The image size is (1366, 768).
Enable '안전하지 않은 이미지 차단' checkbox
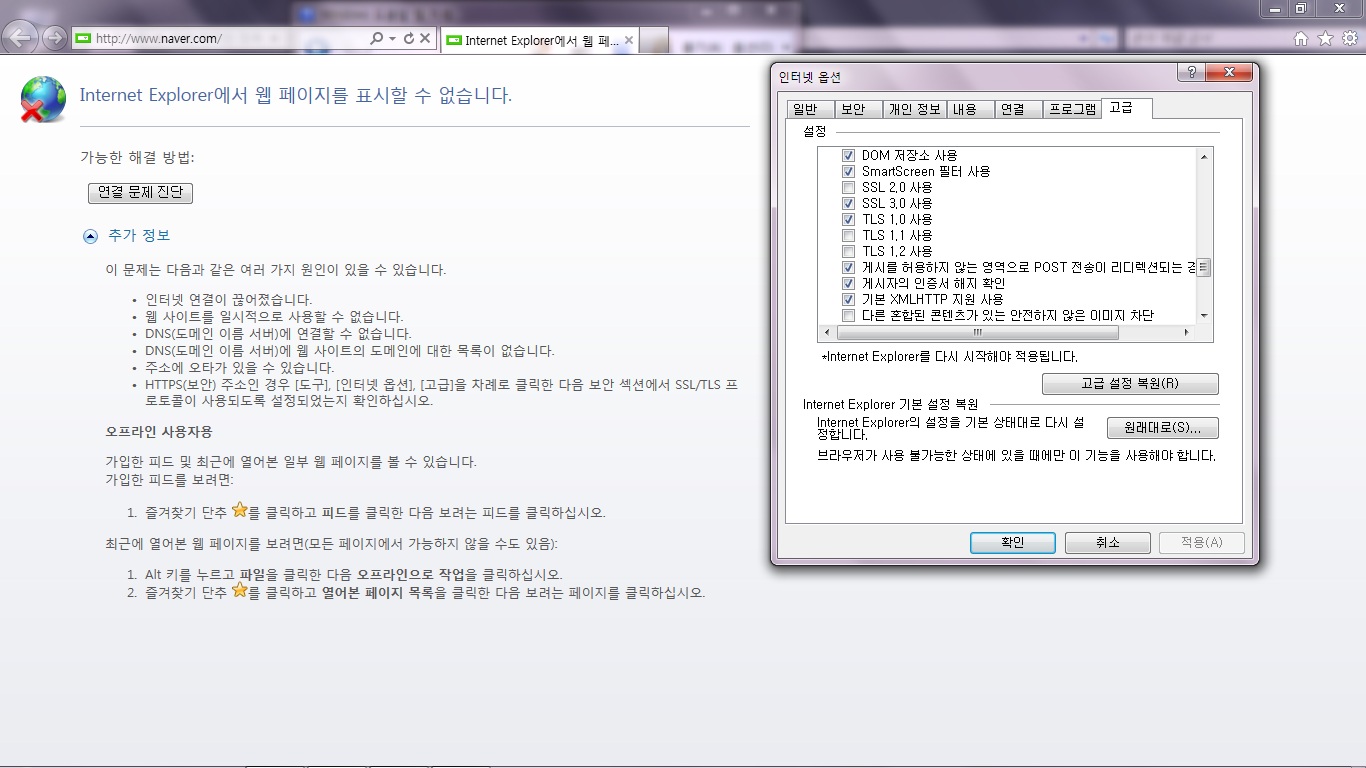pos(849,316)
